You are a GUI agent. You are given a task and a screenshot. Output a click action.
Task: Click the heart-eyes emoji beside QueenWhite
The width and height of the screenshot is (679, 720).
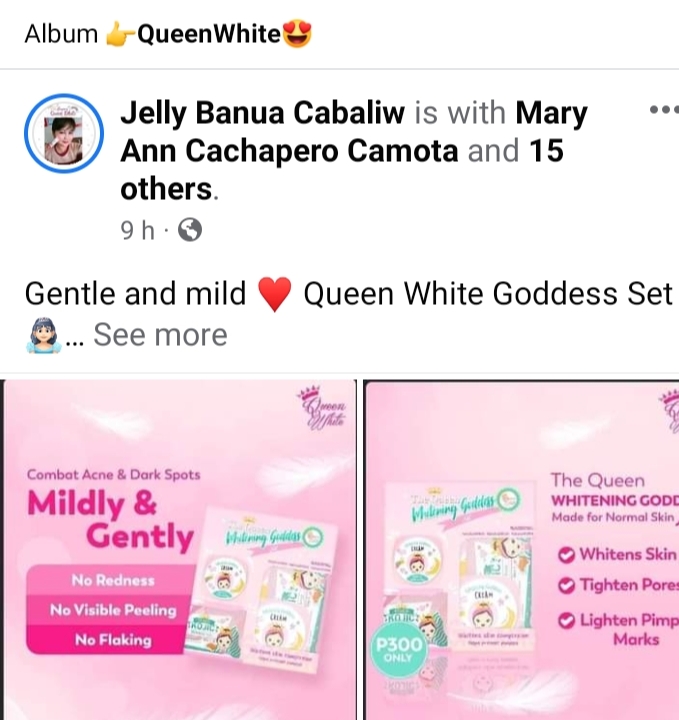(297, 34)
